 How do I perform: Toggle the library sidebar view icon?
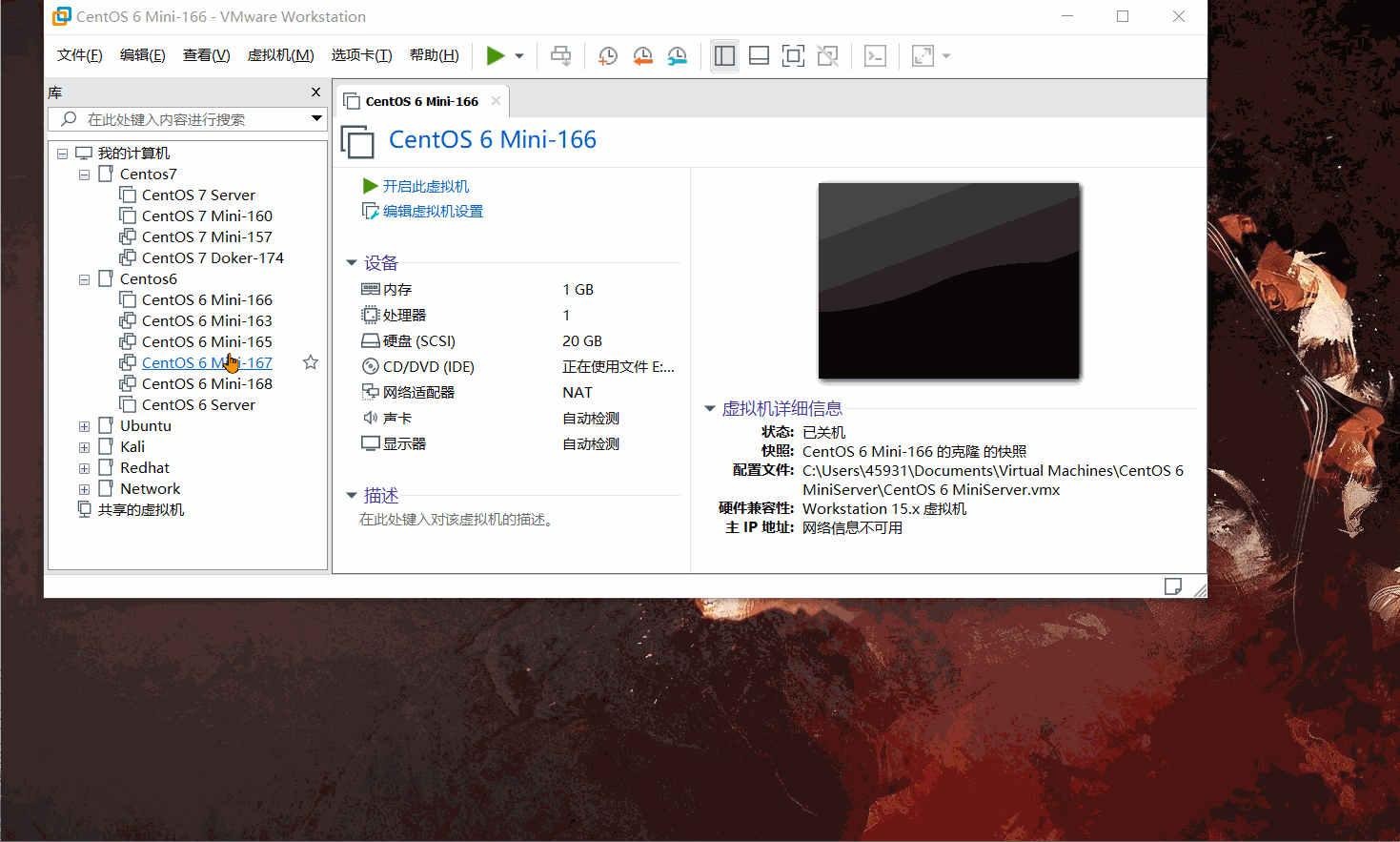(724, 56)
